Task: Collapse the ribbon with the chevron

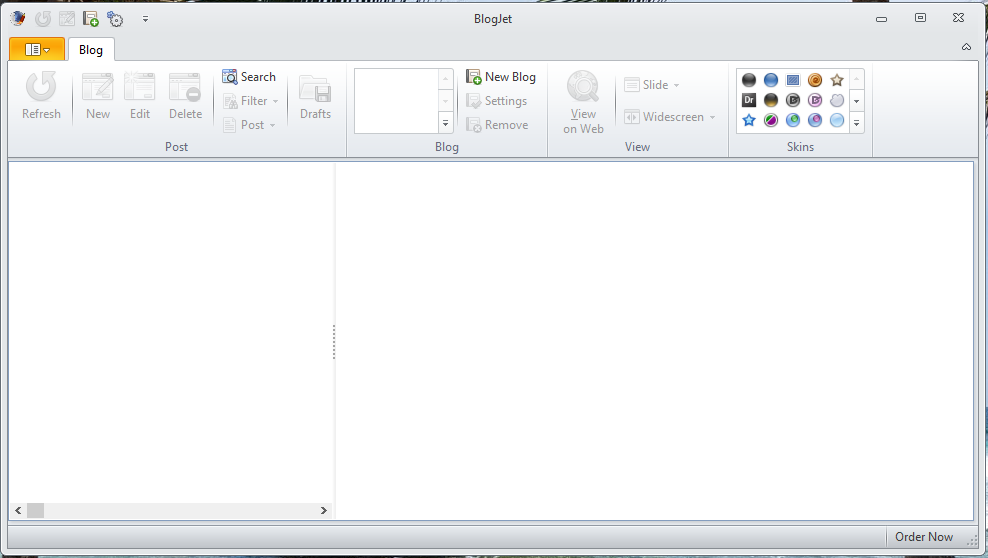Action: pos(966,47)
